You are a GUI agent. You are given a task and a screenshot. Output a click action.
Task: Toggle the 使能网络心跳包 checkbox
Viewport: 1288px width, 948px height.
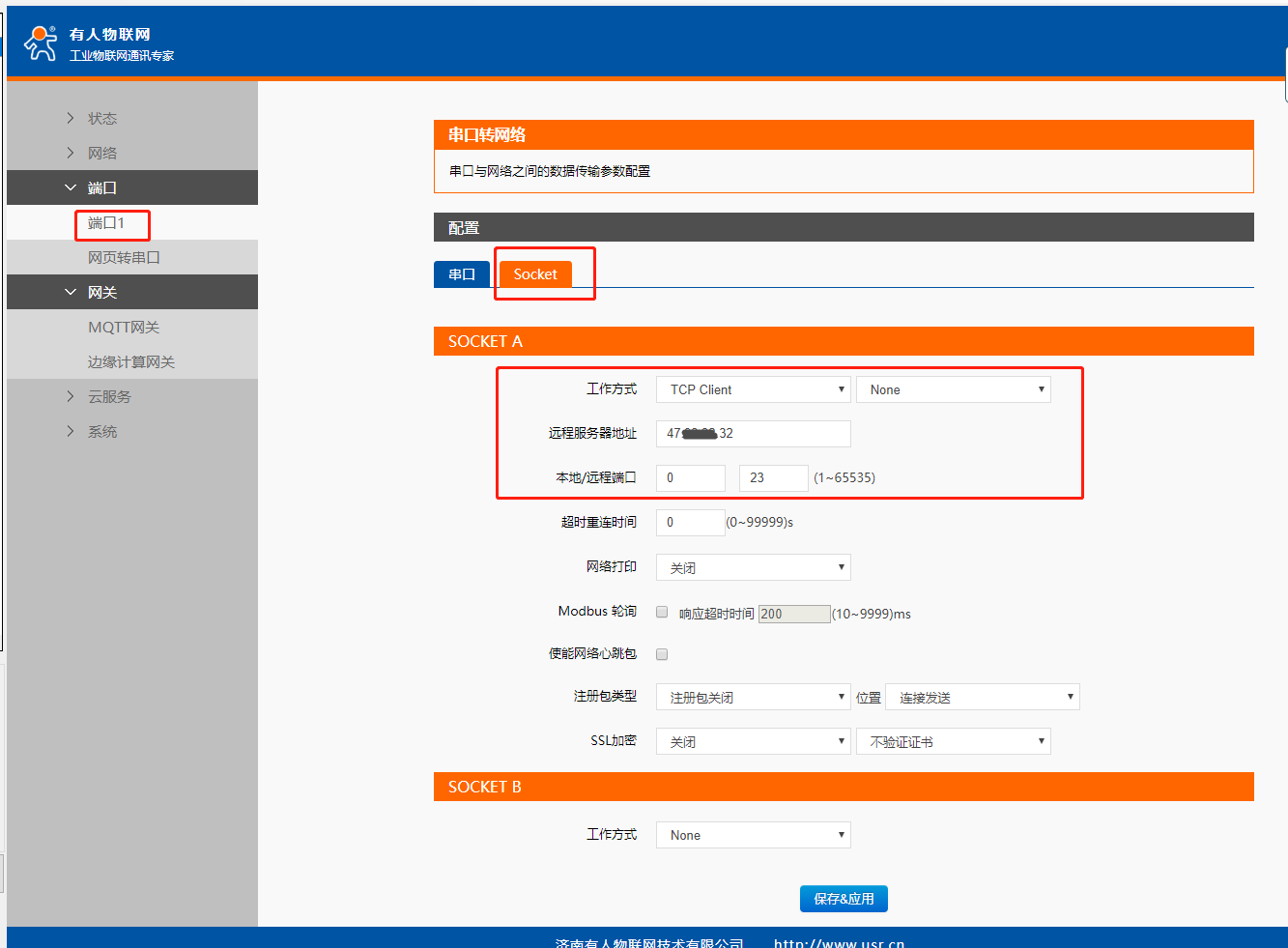click(x=662, y=654)
